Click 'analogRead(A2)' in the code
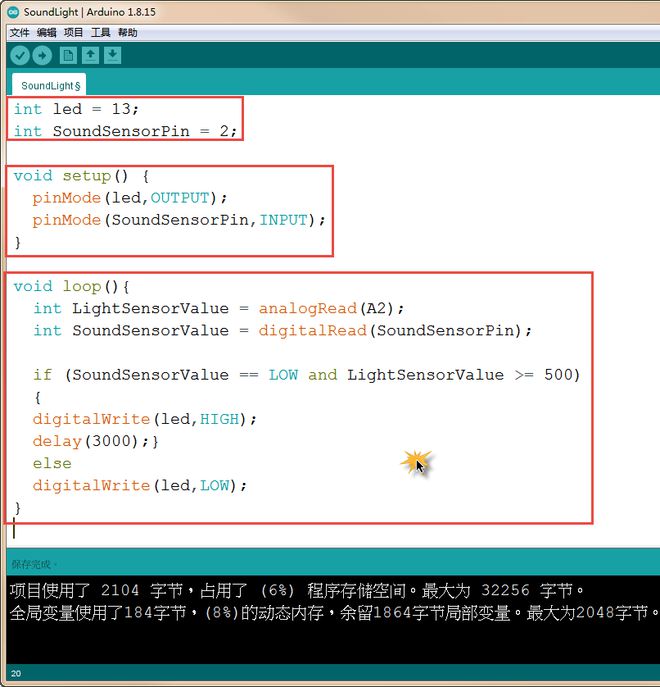The height and width of the screenshot is (687, 660). (326, 308)
